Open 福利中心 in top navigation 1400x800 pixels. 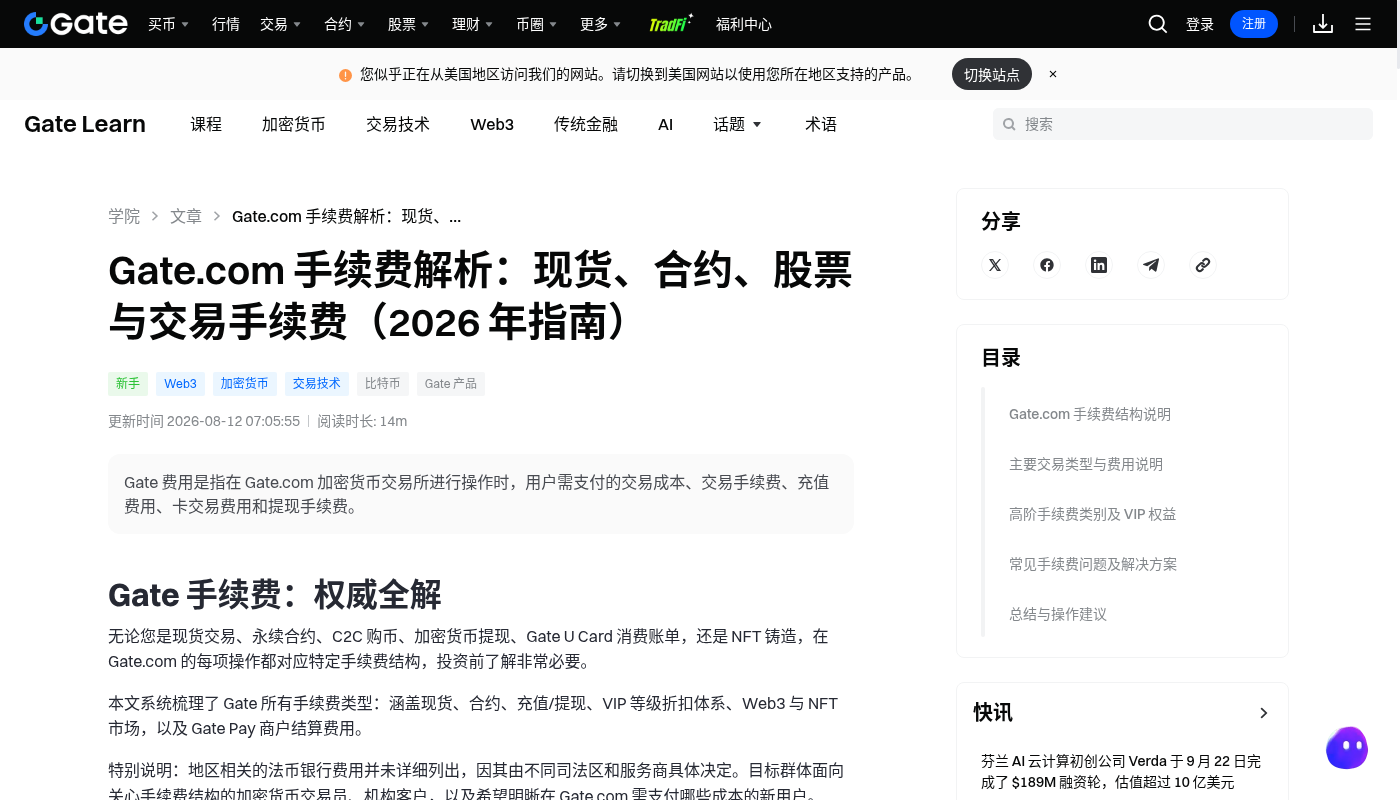click(x=744, y=24)
